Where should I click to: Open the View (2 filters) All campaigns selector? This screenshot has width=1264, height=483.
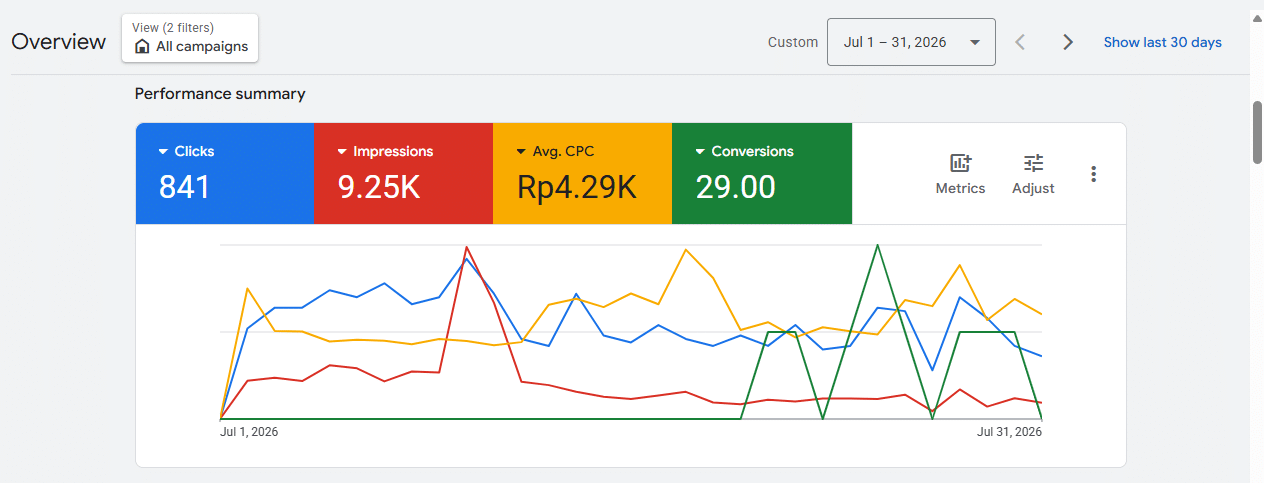click(x=190, y=38)
